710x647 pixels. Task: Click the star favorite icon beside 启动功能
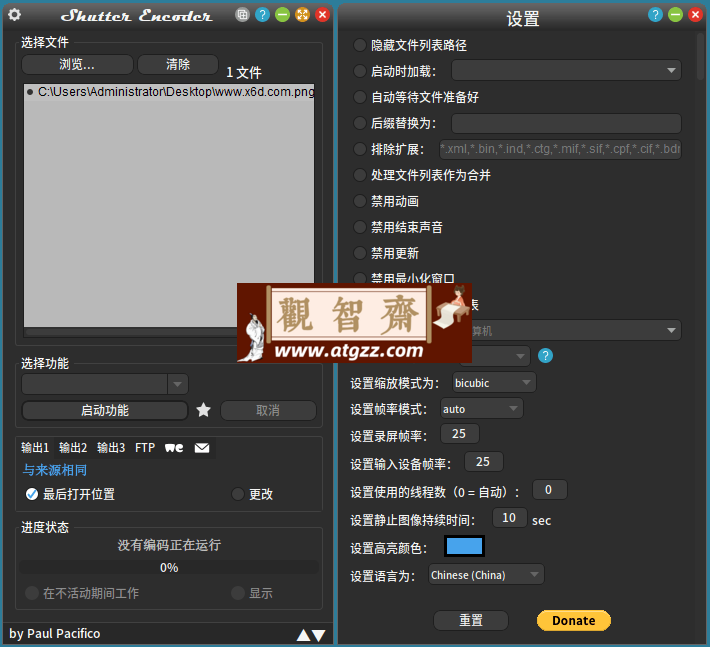coord(204,410)
